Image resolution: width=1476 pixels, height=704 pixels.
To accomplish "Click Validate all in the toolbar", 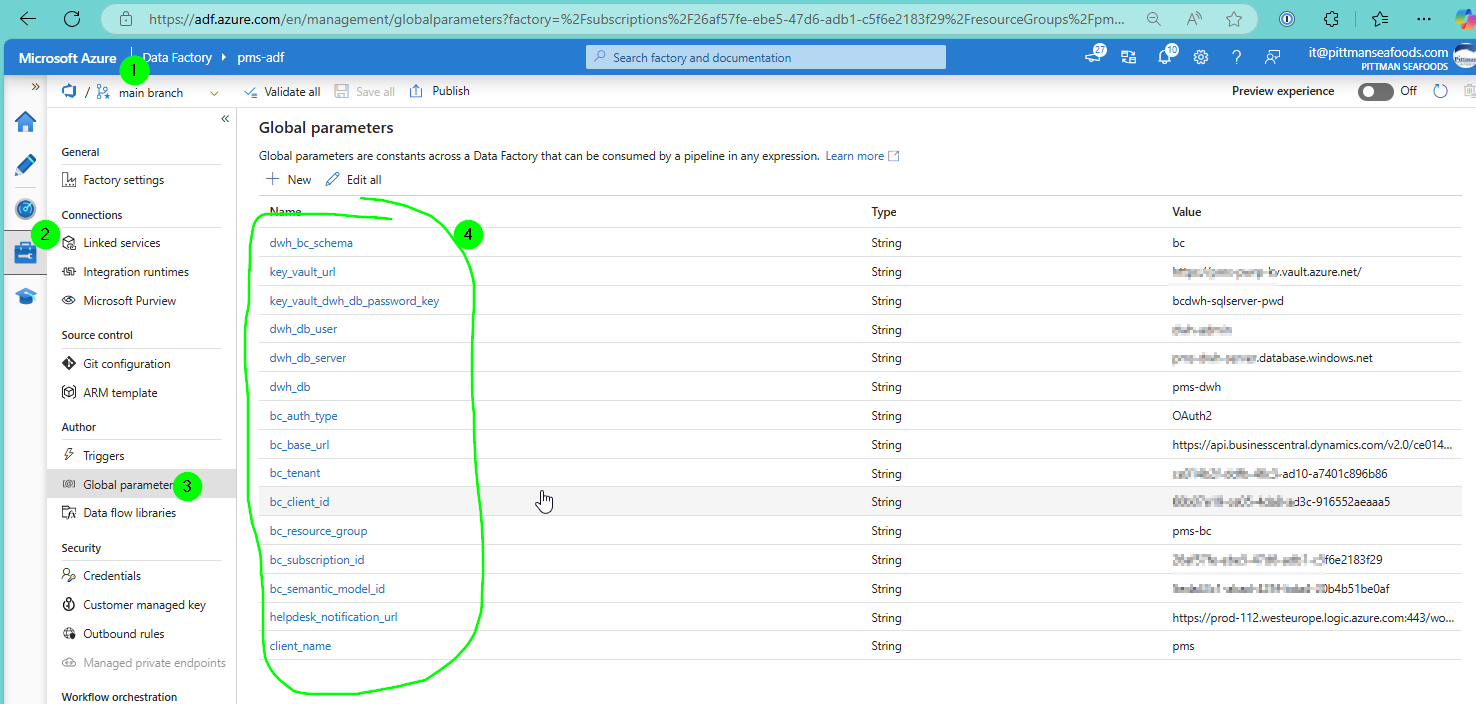I will click(x=282, y=91).
